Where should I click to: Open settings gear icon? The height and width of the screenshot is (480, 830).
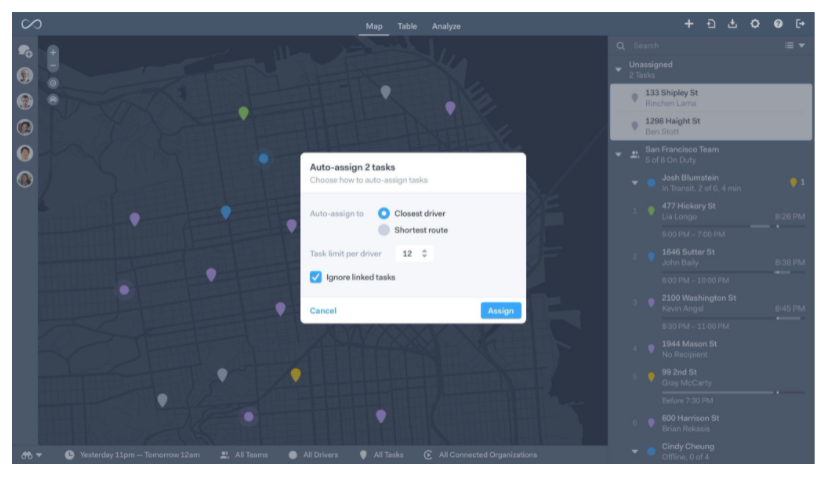755,24
